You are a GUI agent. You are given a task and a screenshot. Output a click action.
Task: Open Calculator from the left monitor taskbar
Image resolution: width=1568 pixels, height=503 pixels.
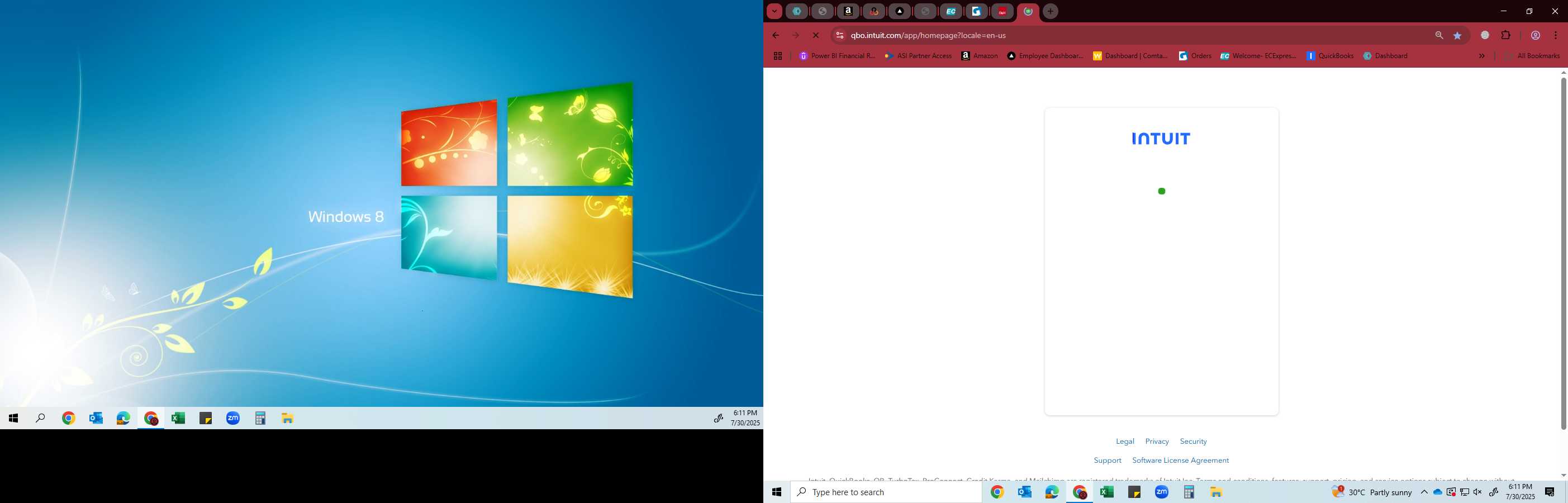[x=260, y=419]
